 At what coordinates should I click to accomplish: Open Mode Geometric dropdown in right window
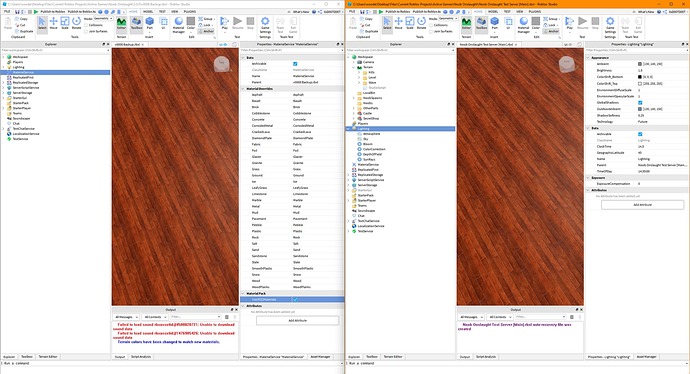point(448,19)
